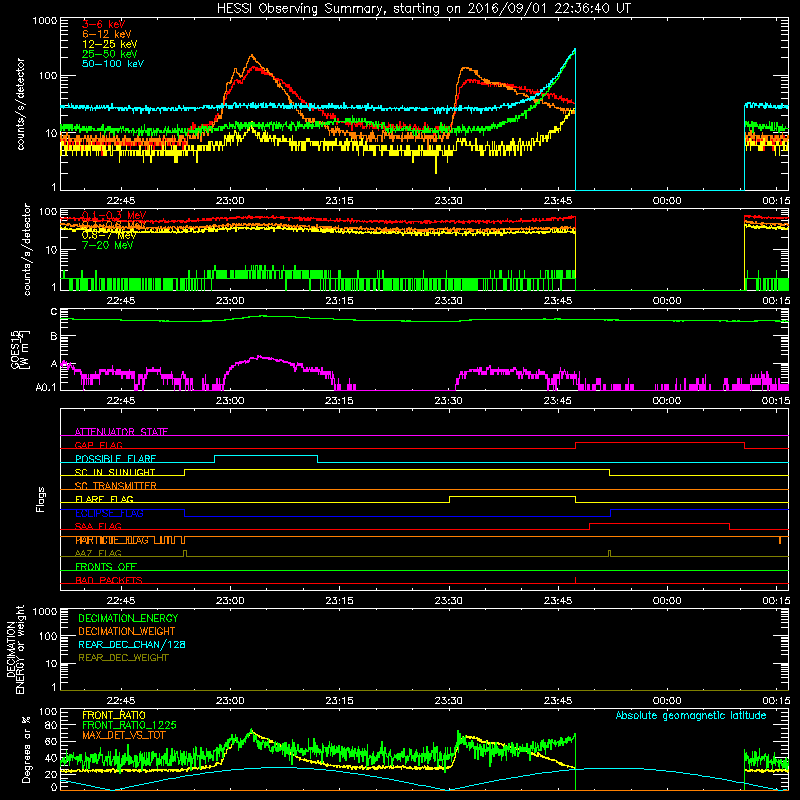
Task: Click the REAR_DEC_WEIGHT legend label
Action: (123, 658)
